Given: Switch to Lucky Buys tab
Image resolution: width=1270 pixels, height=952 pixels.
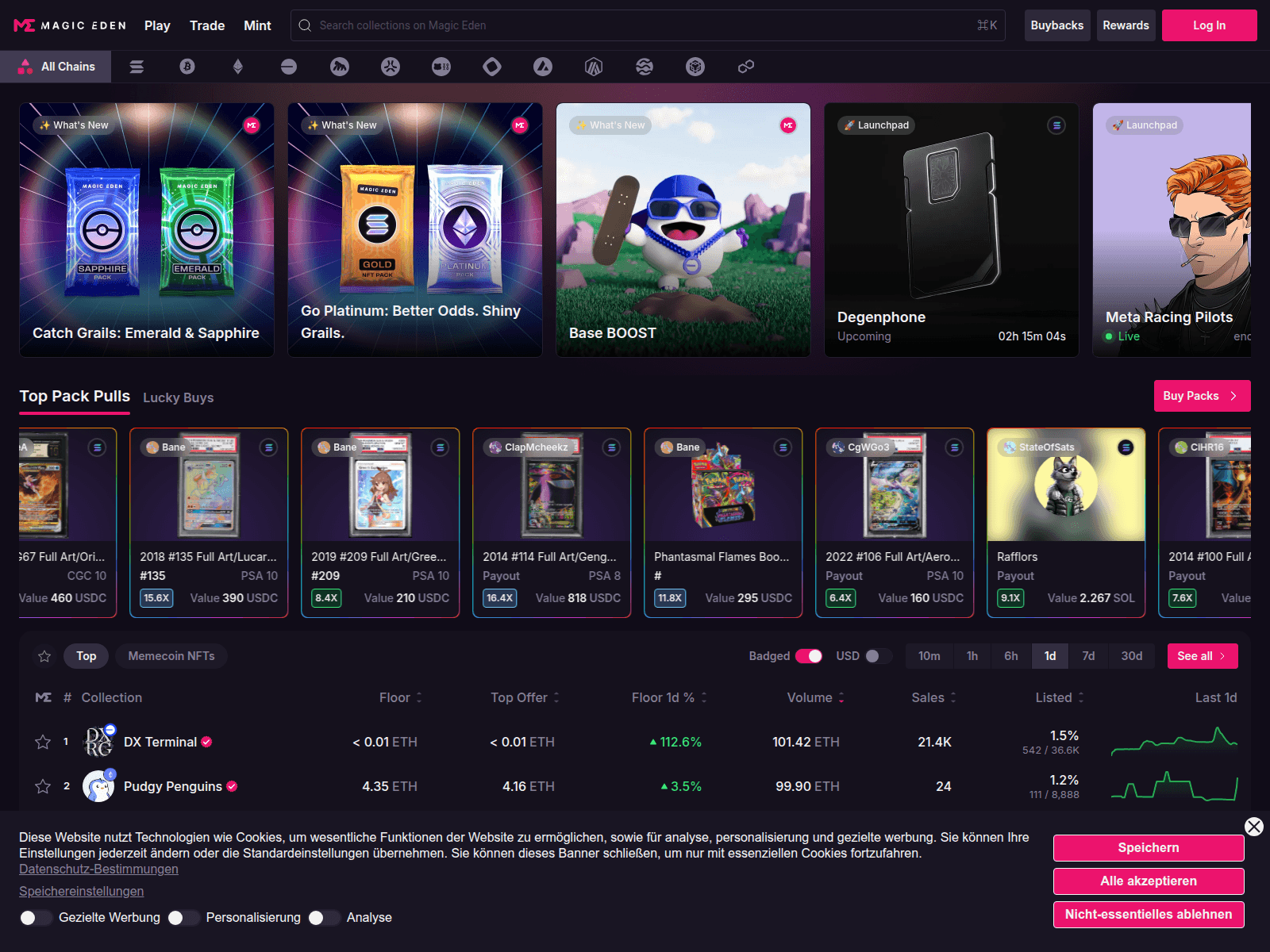Looking at the screenshot, I should point(178,397).
